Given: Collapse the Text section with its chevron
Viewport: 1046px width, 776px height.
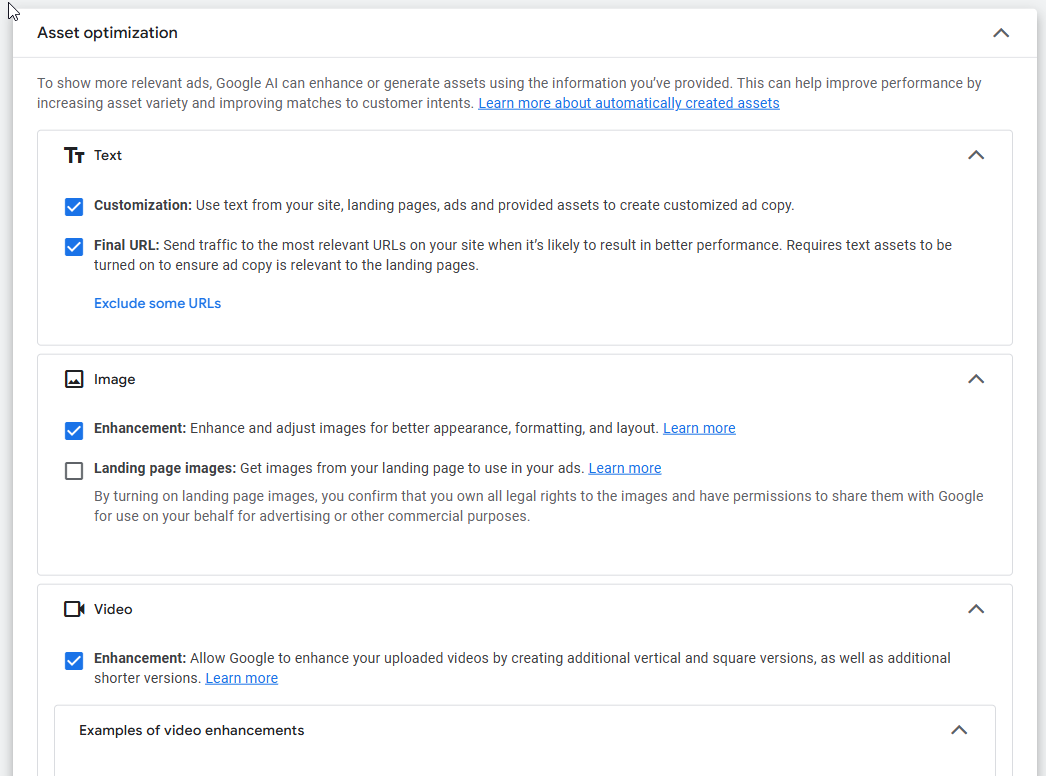Looking at the screenshot, I should point(976,155).
